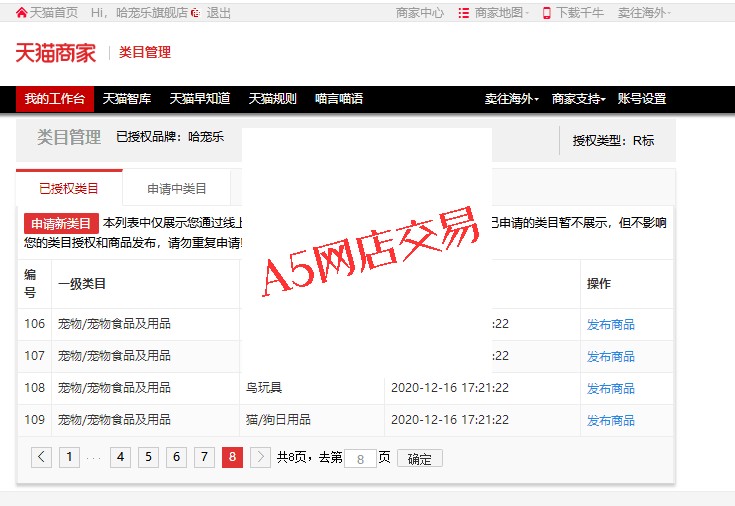
Task: Click 发布商品 for row 107
Action: [610, 356]
